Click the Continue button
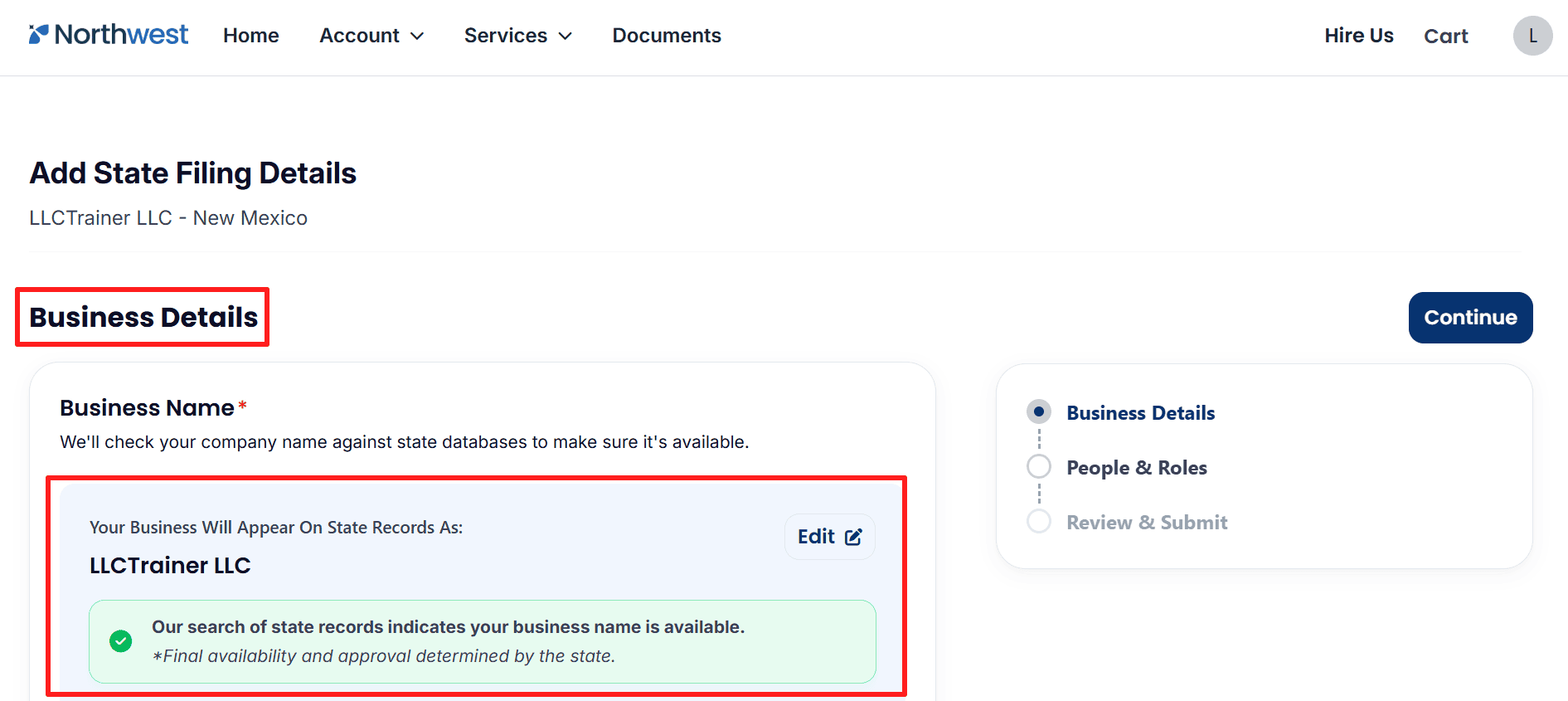The width and height of the screenshot is (1568, 701). point(1470,318)
